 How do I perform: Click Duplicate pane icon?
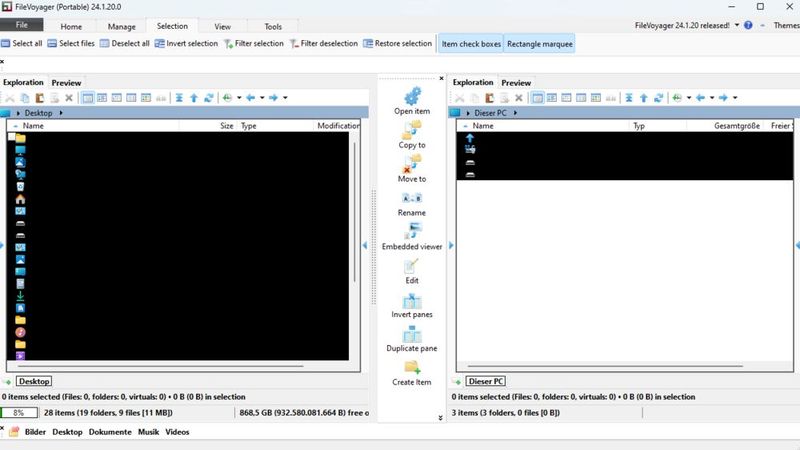[412, 334]
